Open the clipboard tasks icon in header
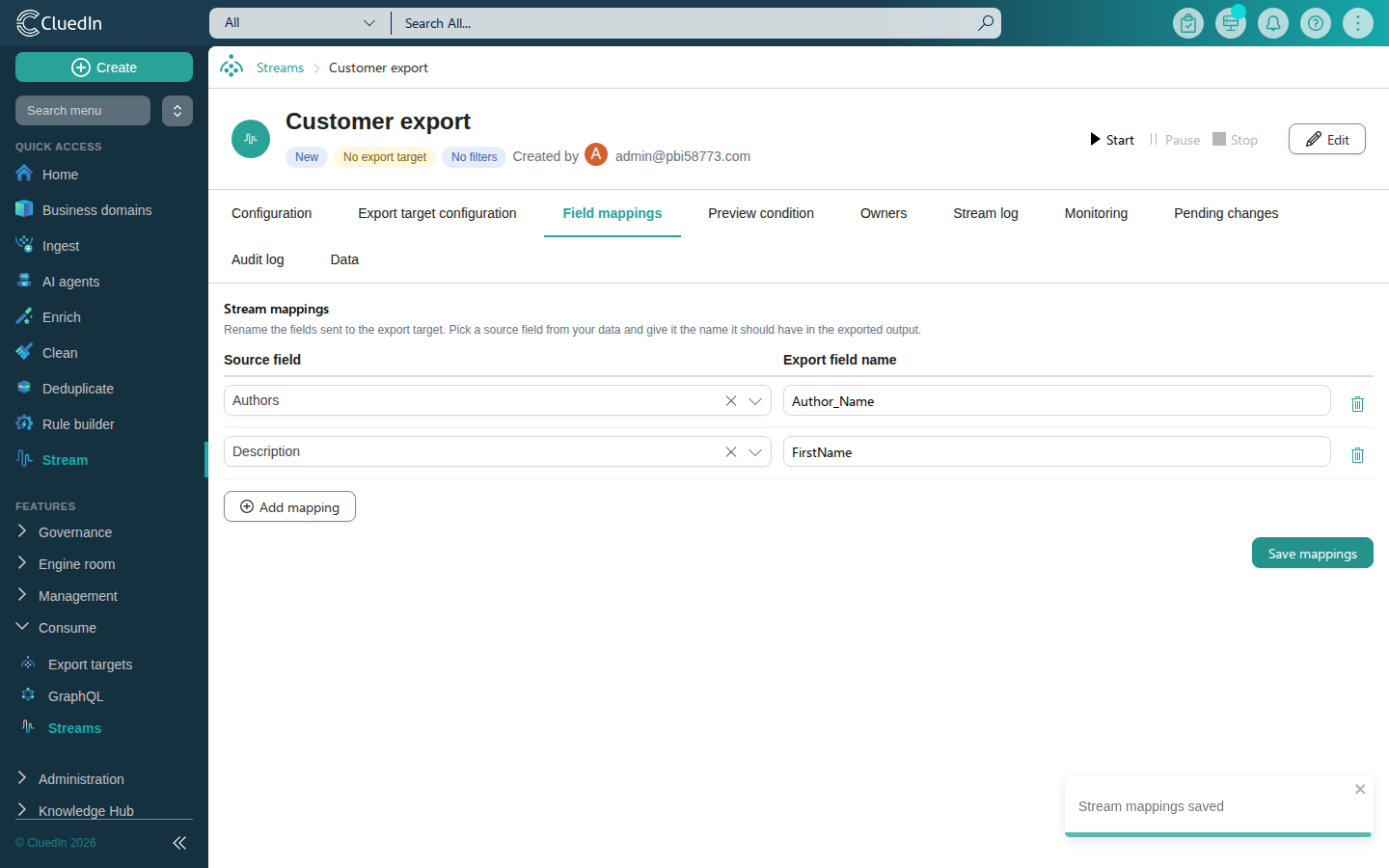 tap(1188, 23)
